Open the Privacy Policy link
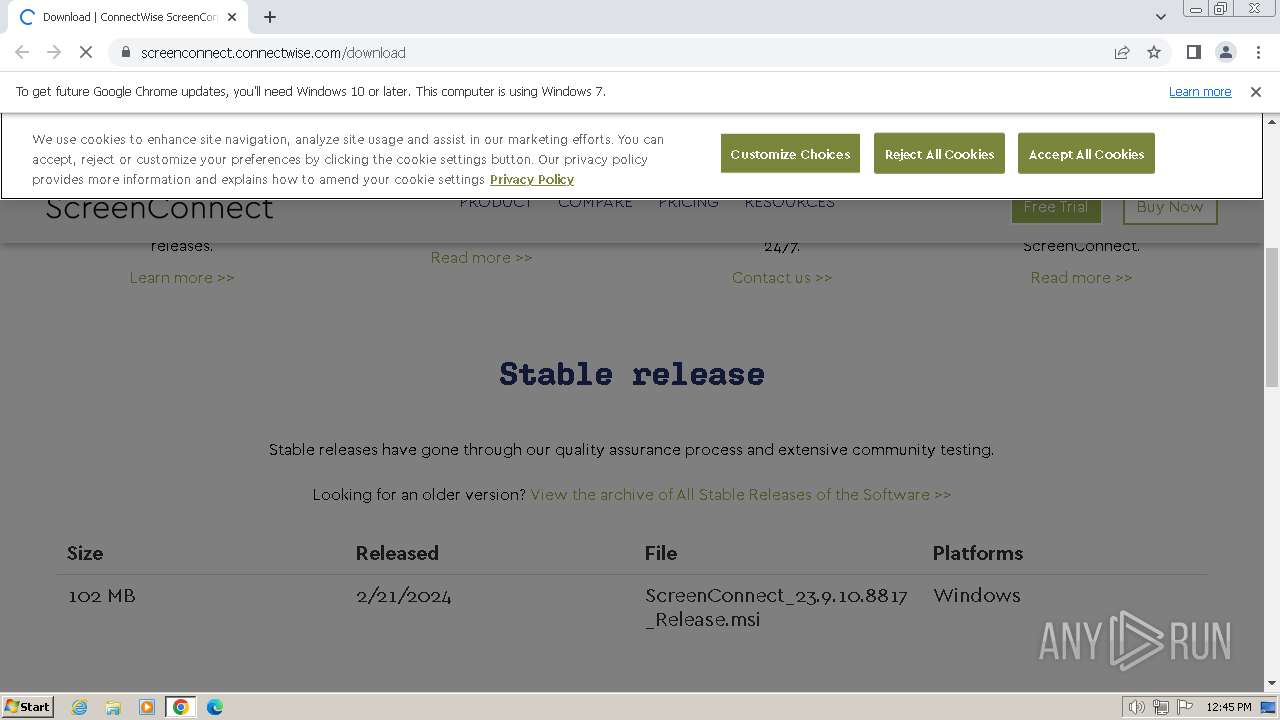The width and height of the screenshot is (1280, 720). [x=532, y=180]
